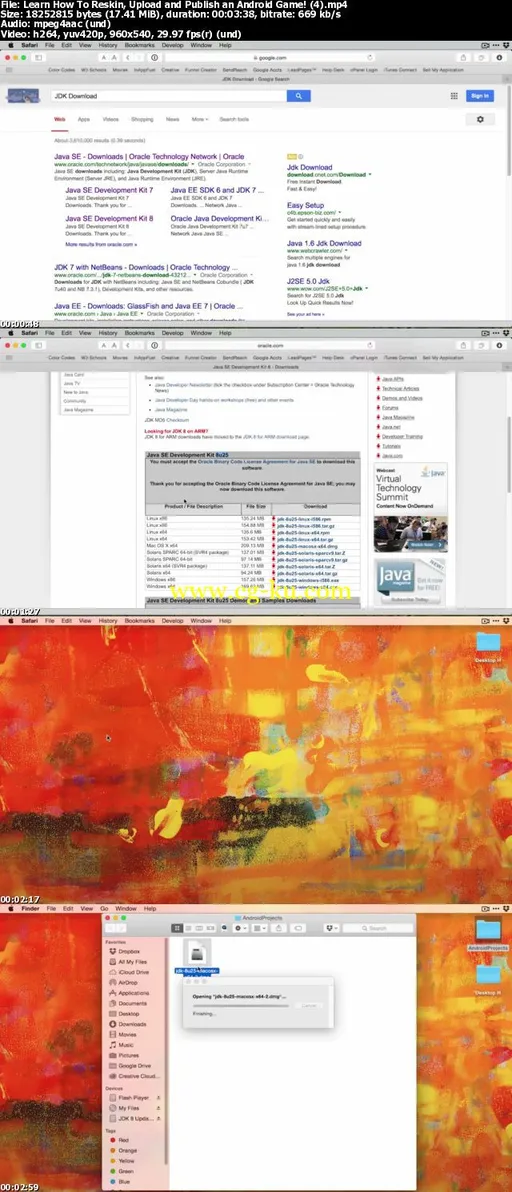Click cPanel Login bookmark in Oracle frame
The width and height of the screenshot is (512, 1192).
363,356
